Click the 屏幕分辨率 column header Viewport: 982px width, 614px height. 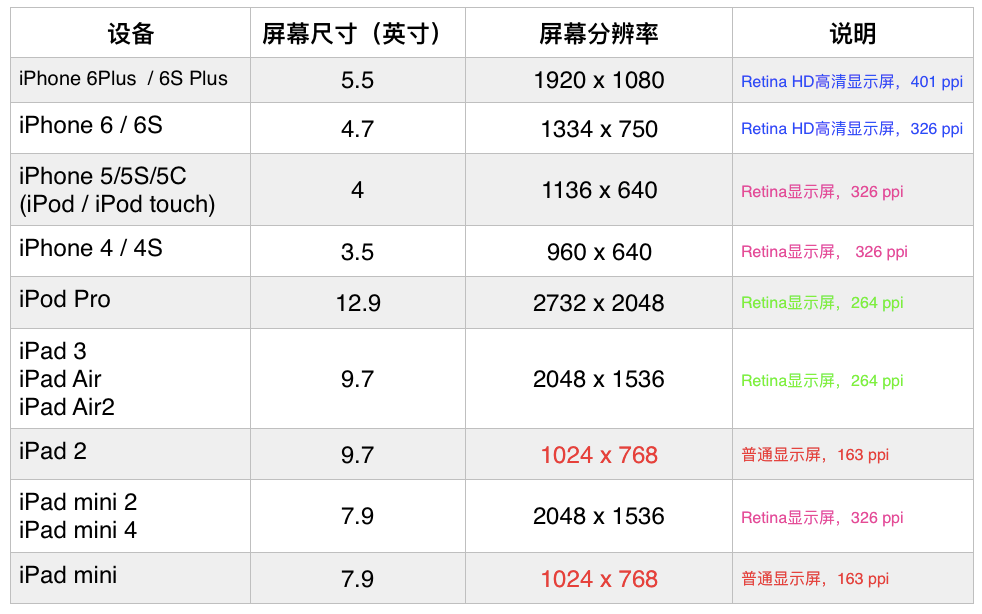click(x=598, y=33)
